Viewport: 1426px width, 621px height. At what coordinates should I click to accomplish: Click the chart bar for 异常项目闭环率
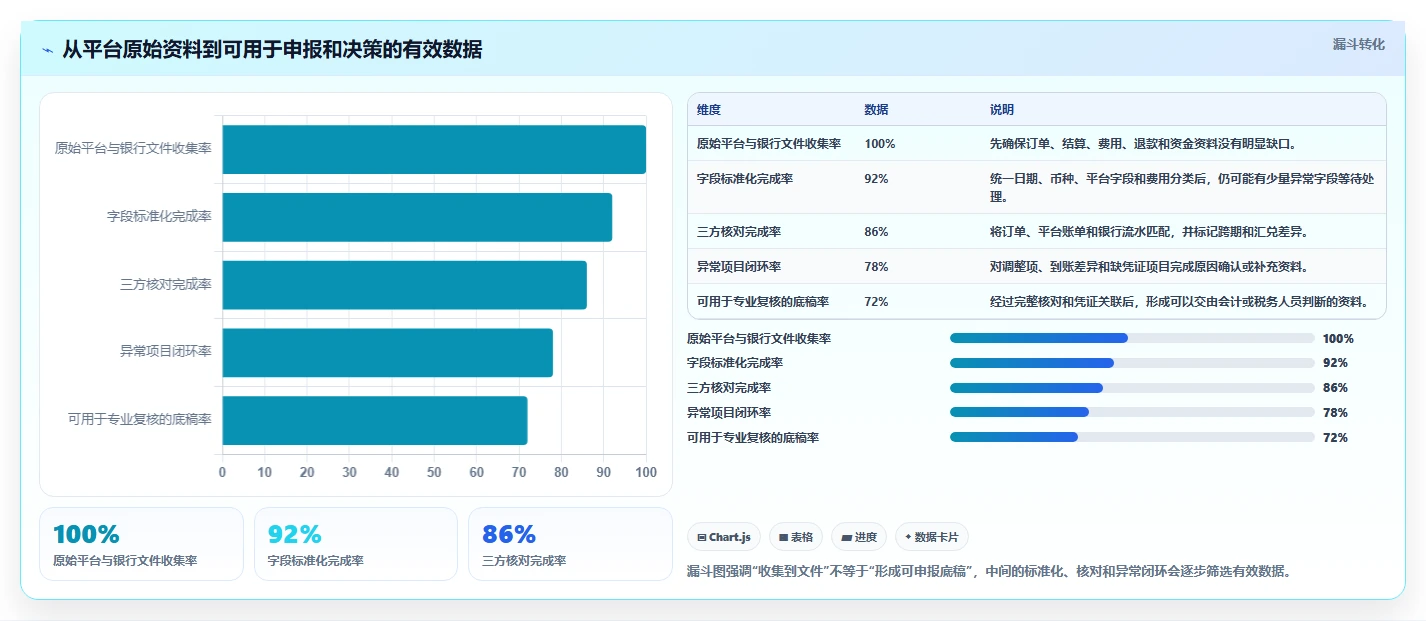[387, 352]
